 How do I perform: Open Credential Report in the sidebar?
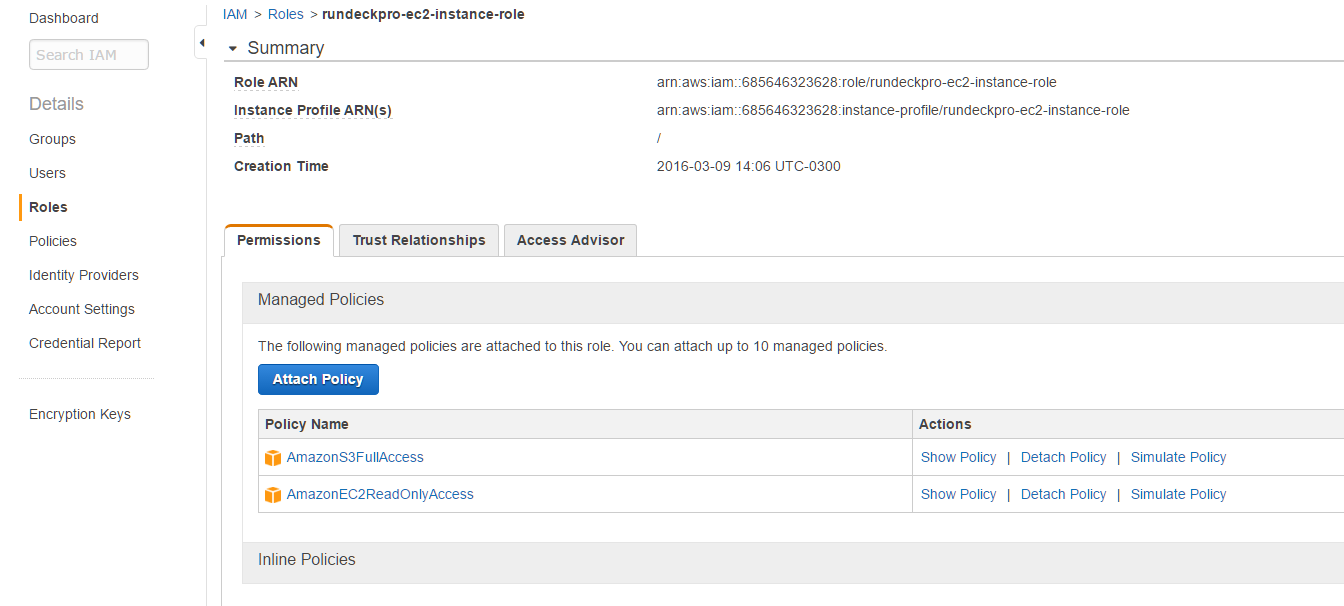pyautogui.click(x=85, y=343)
